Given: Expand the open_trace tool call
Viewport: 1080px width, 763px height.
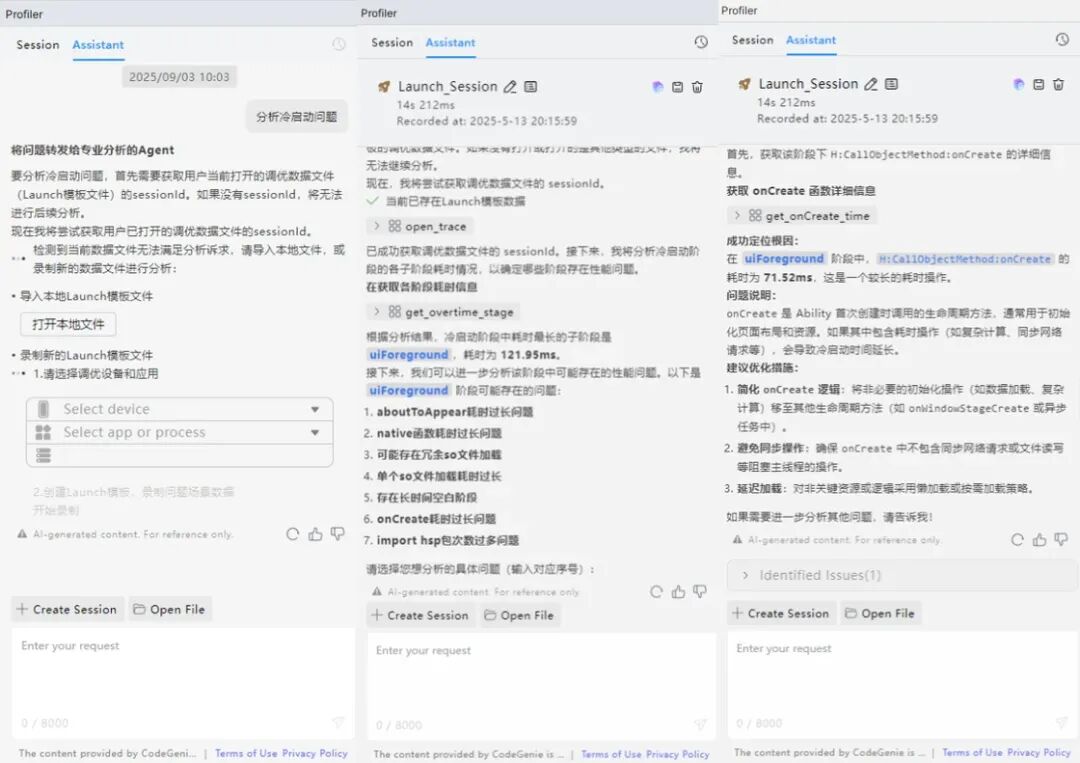Looking at the screenshot, I should click(419, 227).
